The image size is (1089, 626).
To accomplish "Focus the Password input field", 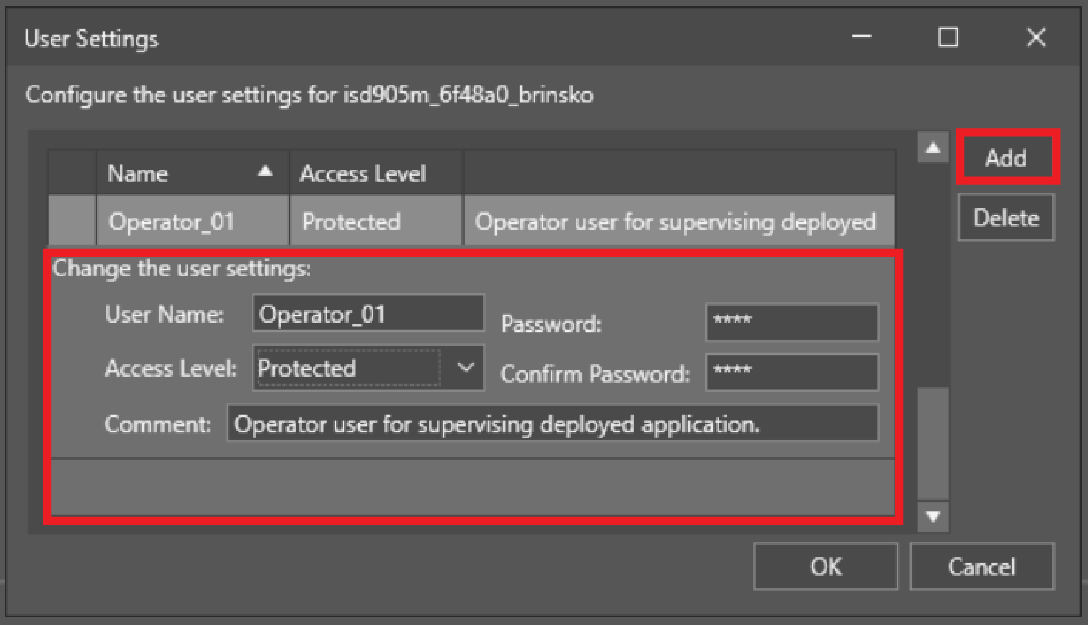I will (791, 323).
